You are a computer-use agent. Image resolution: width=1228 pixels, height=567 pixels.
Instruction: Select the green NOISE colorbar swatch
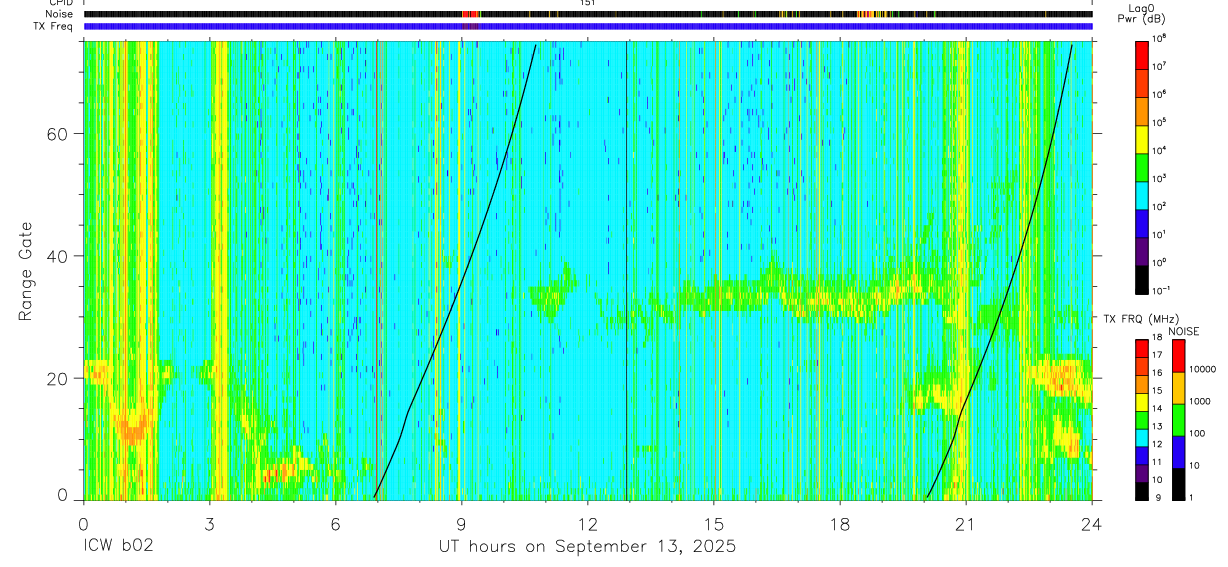[x=1179, y=420]
